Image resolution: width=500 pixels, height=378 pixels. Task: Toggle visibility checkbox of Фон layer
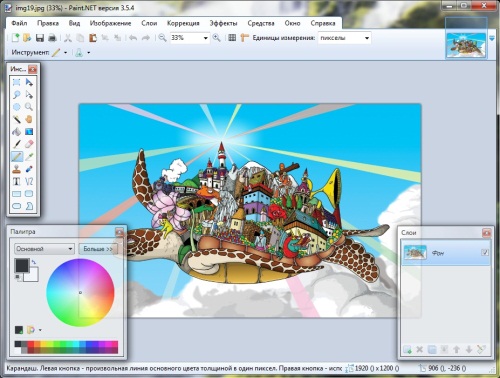(x=485, y=252)
